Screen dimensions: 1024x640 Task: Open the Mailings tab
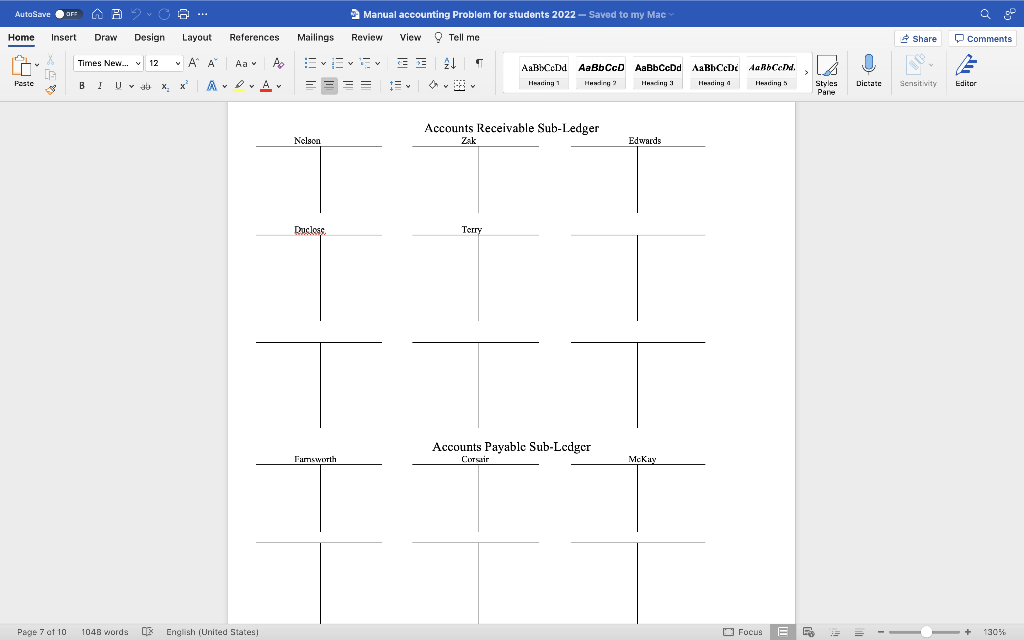click(315, 37)
